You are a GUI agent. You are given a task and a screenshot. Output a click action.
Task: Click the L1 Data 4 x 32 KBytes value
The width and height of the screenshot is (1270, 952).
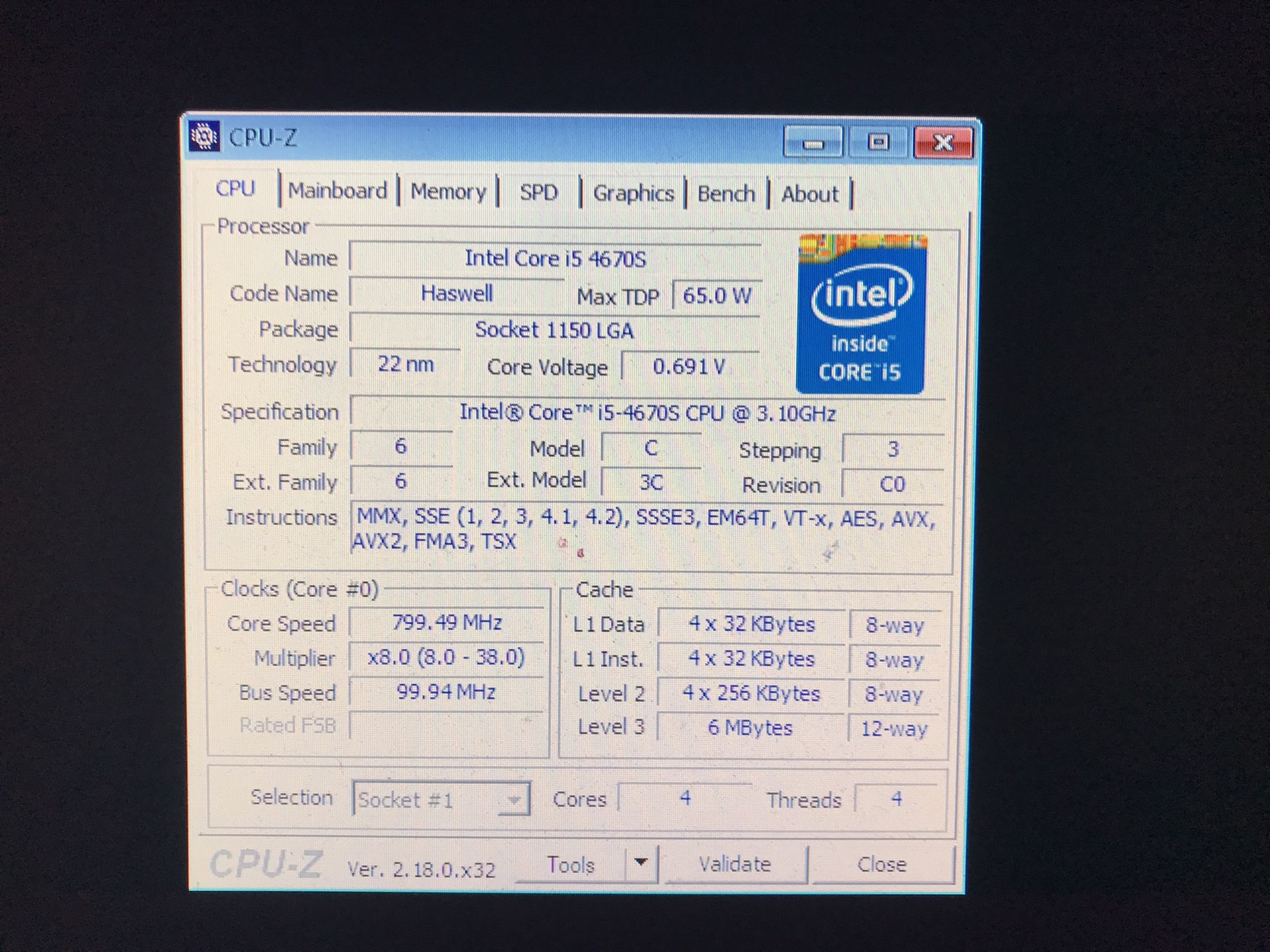point(751,624)
